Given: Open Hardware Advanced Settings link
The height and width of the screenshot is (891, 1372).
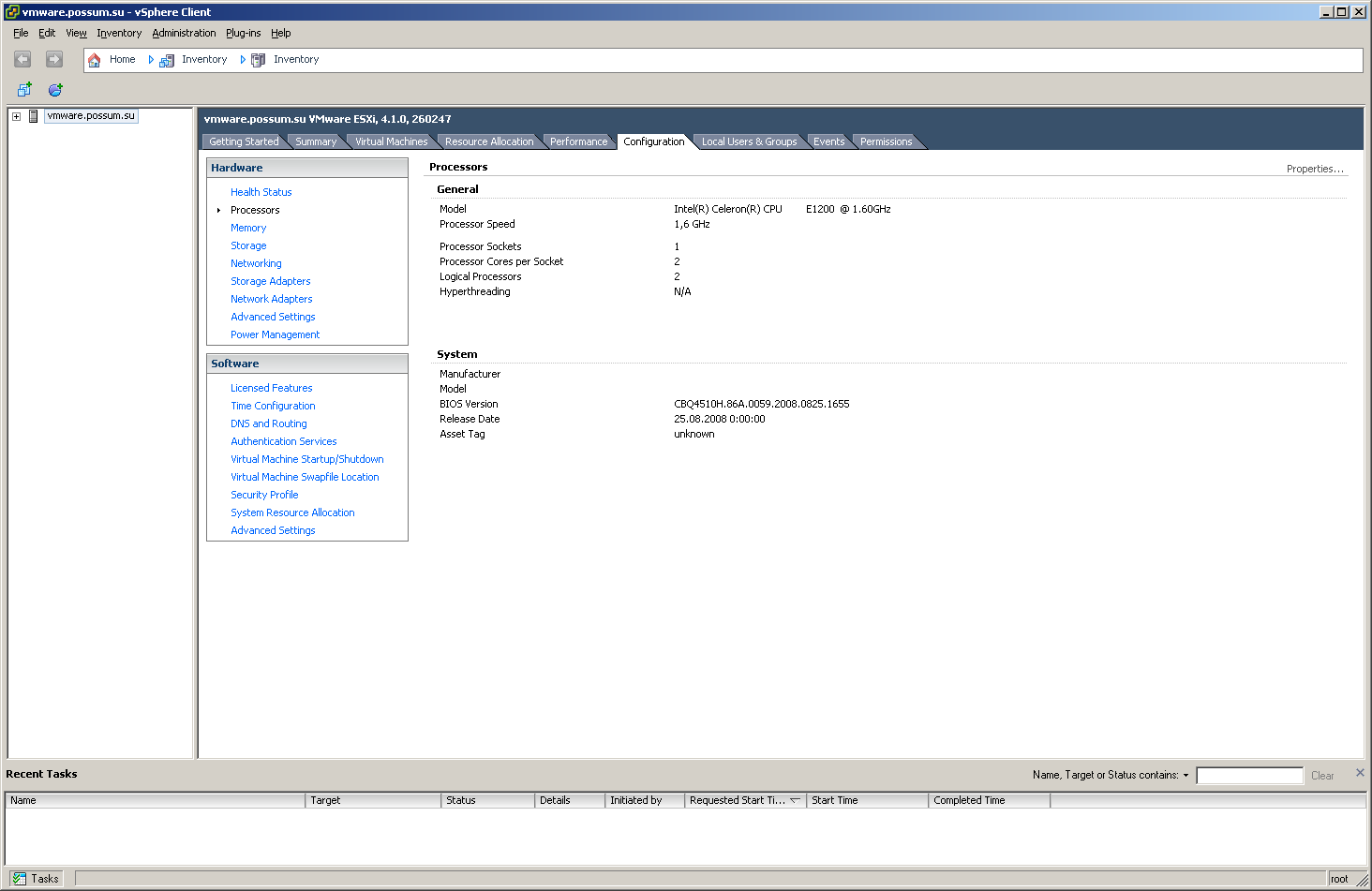Looking at the screenshot, I should (x=273, y=317).
